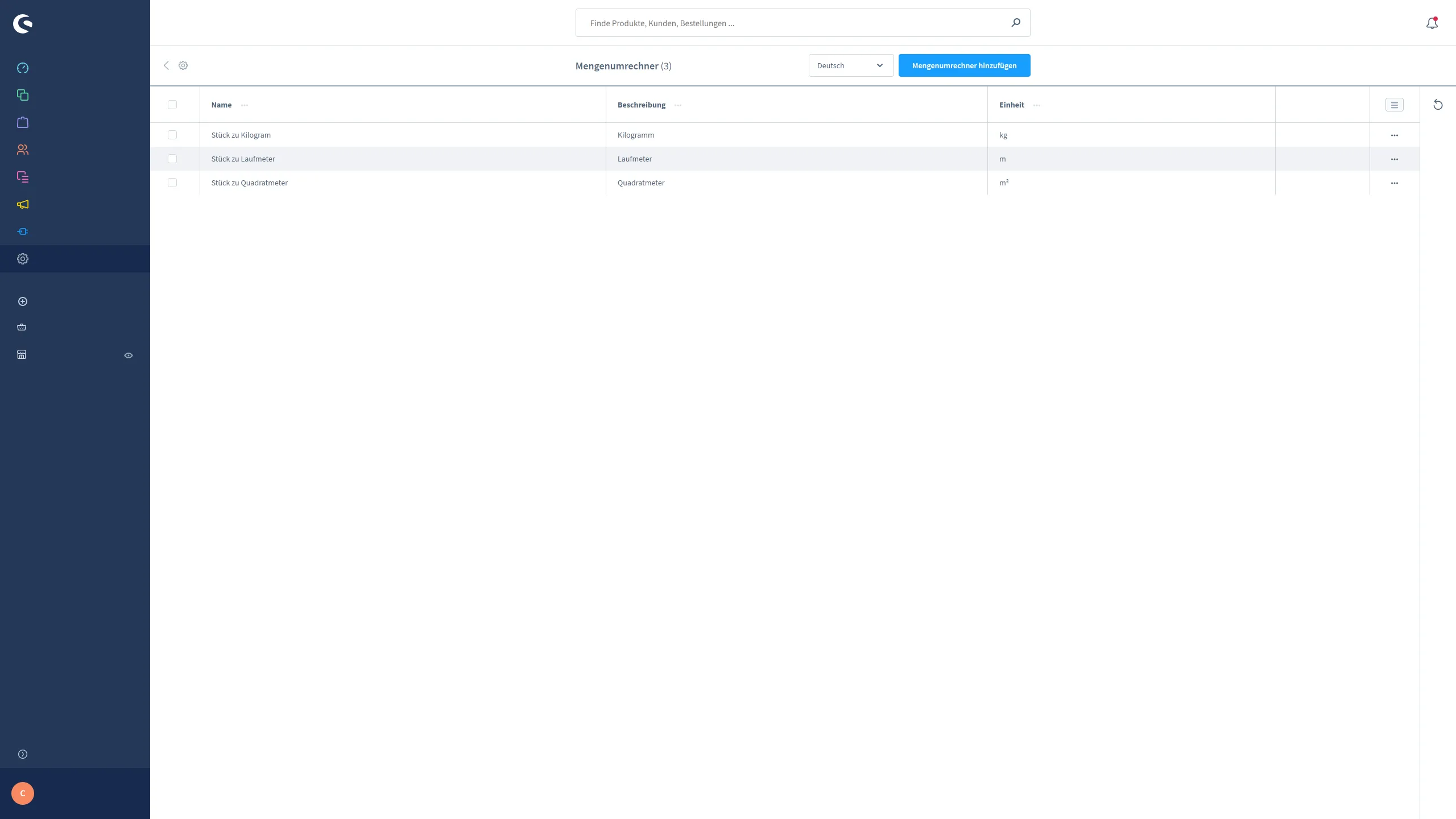
Task: Open the Stück zu Quadratmeter entry
Action: click(x=249, y=183)
